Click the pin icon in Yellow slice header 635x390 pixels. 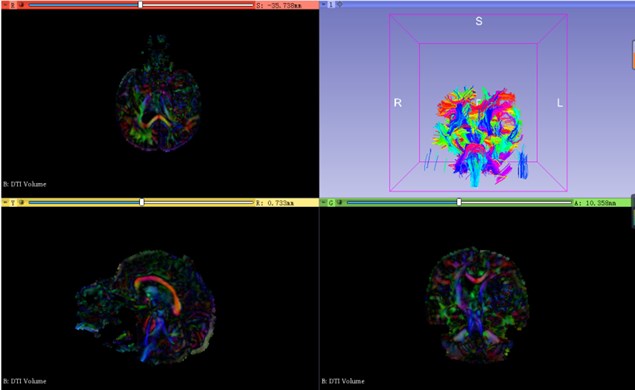click(6, 202)
